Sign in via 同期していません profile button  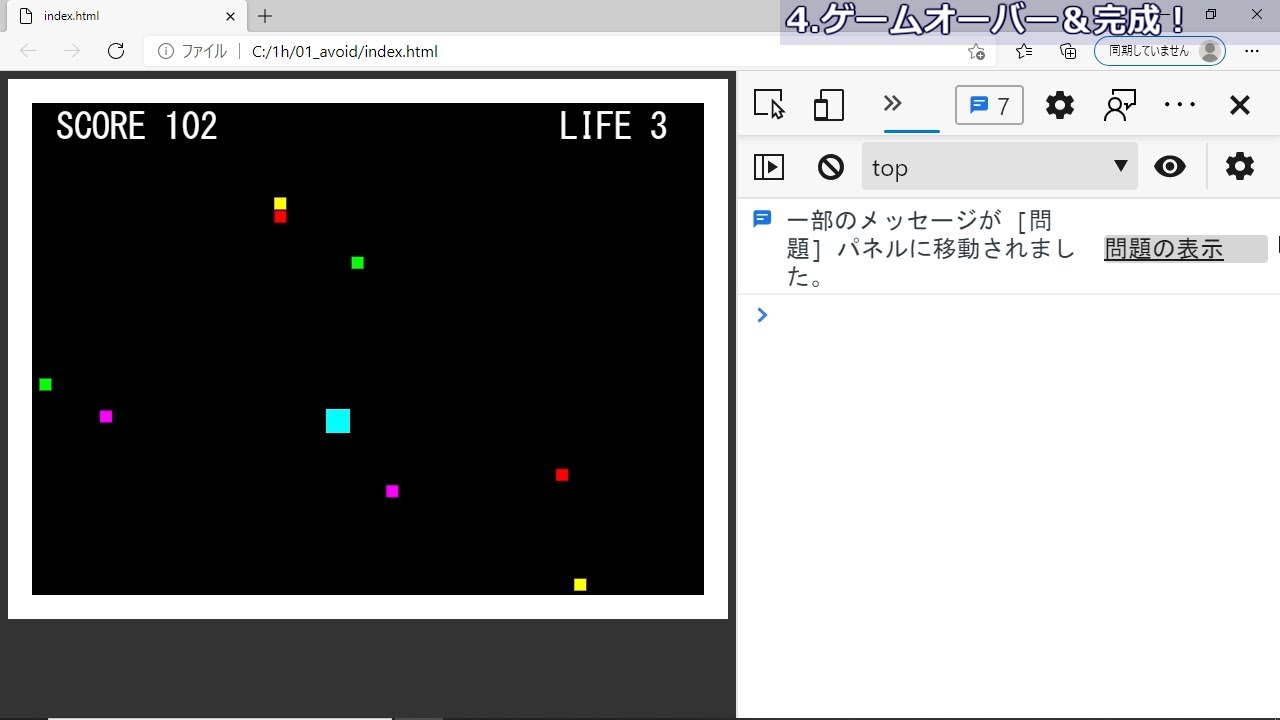1159,51
